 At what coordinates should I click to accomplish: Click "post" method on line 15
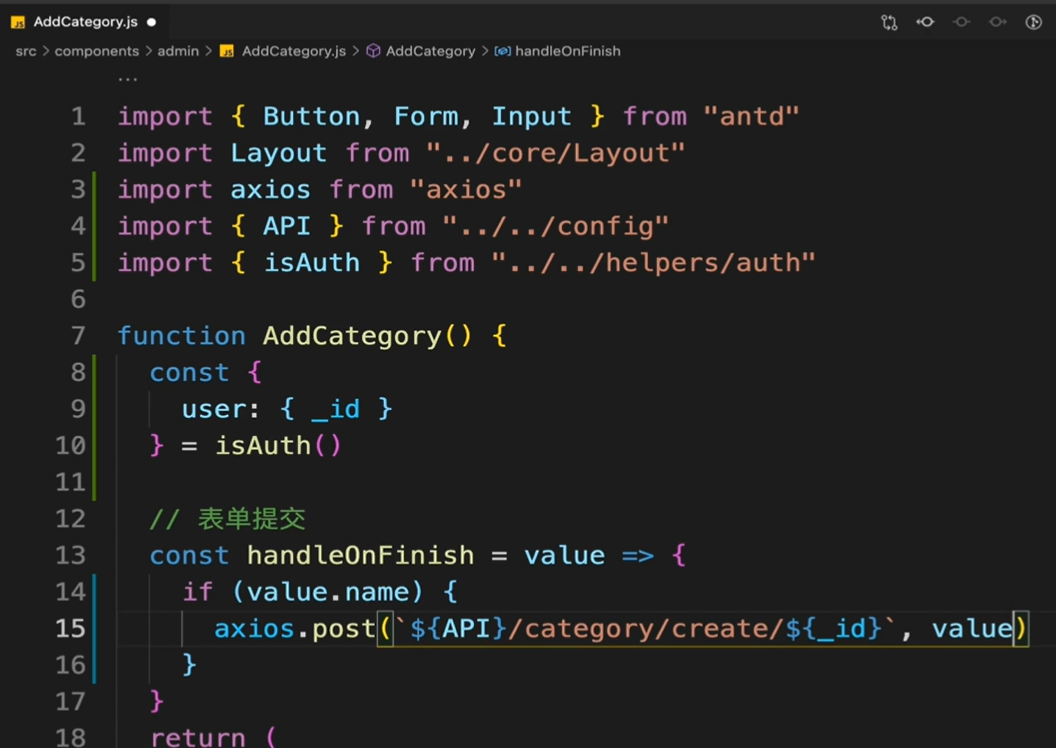coord(343,630)
